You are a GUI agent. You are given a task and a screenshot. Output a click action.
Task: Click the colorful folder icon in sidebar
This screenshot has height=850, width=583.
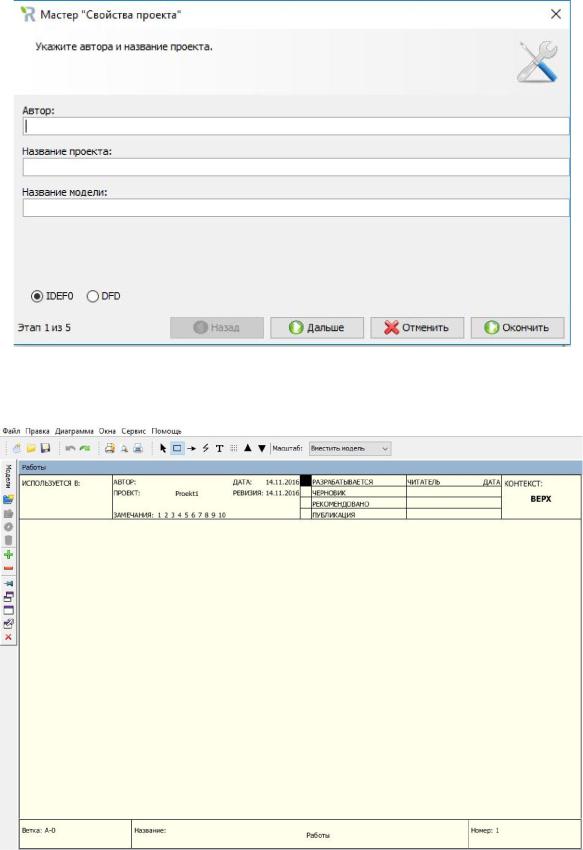point(8,499)
